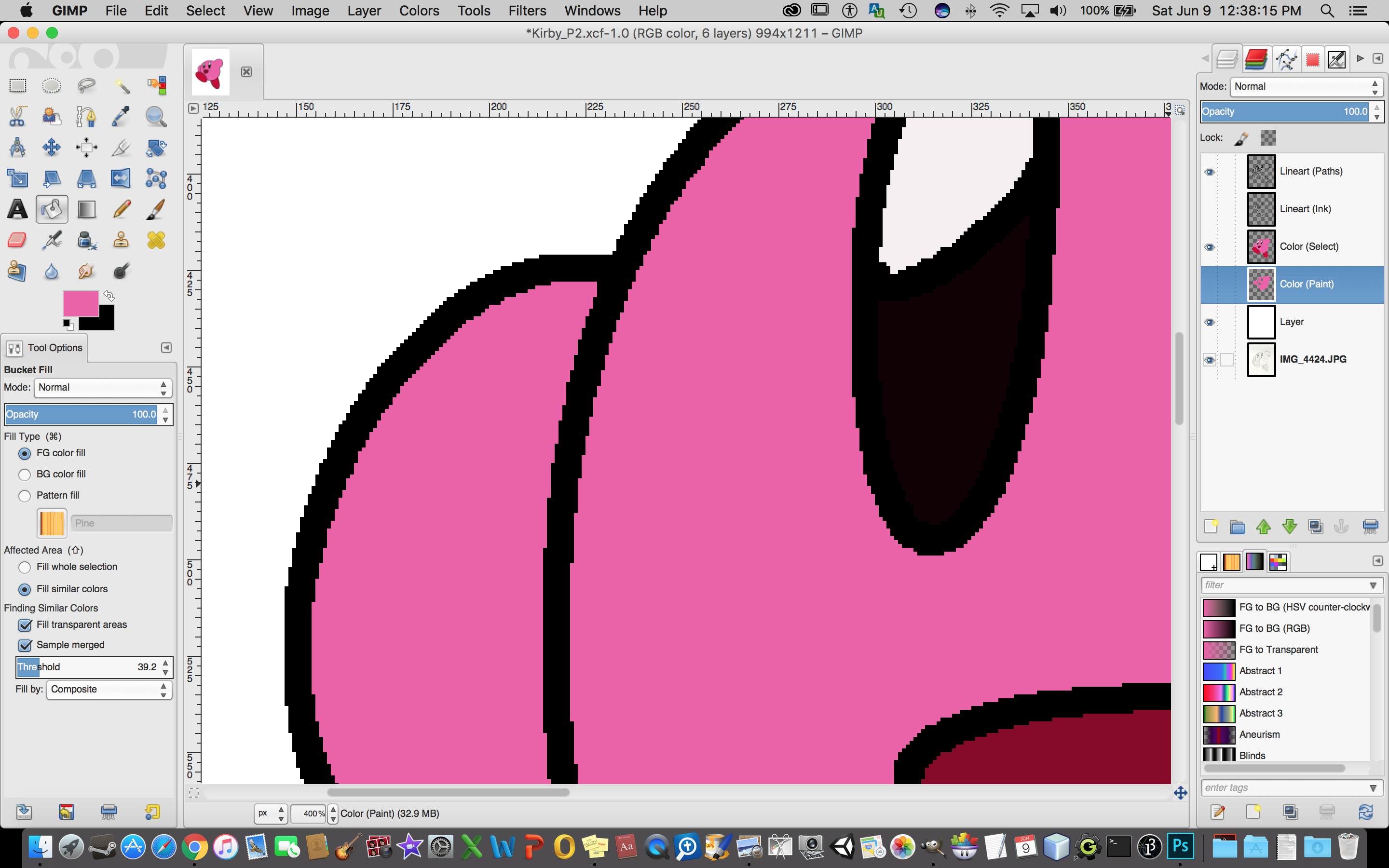This screenshot has width=1389, height=868.
Task: Select the Pencil tool
Action: [x=121, y=209]
